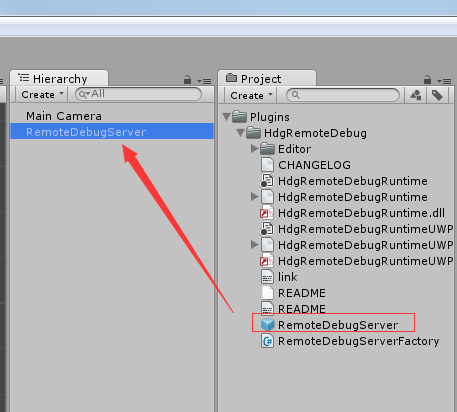
Task: Click the Project search field
Action: pyautogui.click(x=343, y=95)
